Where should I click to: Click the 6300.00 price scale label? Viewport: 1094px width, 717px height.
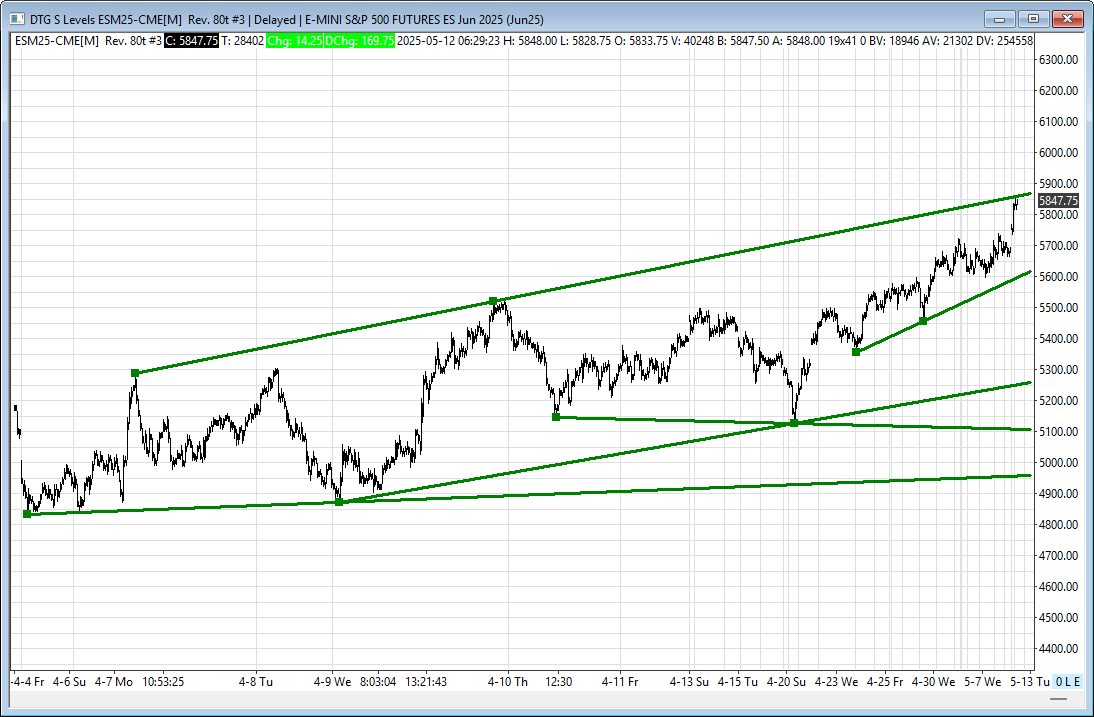pos(1058,60)
